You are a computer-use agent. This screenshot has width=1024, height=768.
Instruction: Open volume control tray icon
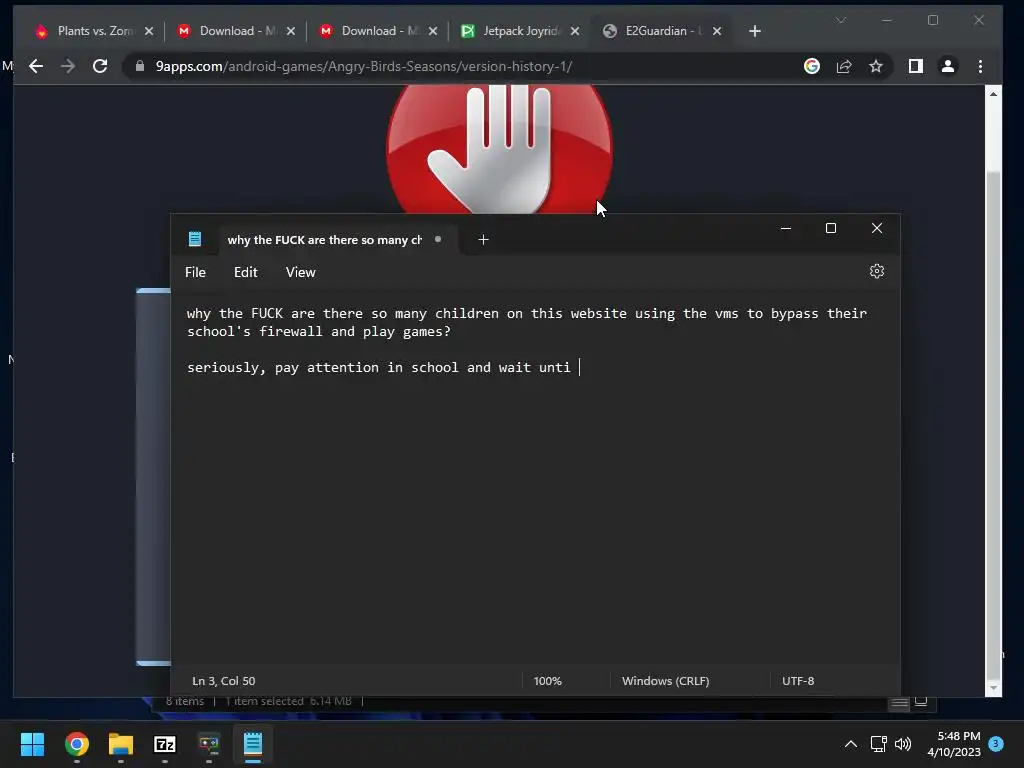[x=903, y=744]
